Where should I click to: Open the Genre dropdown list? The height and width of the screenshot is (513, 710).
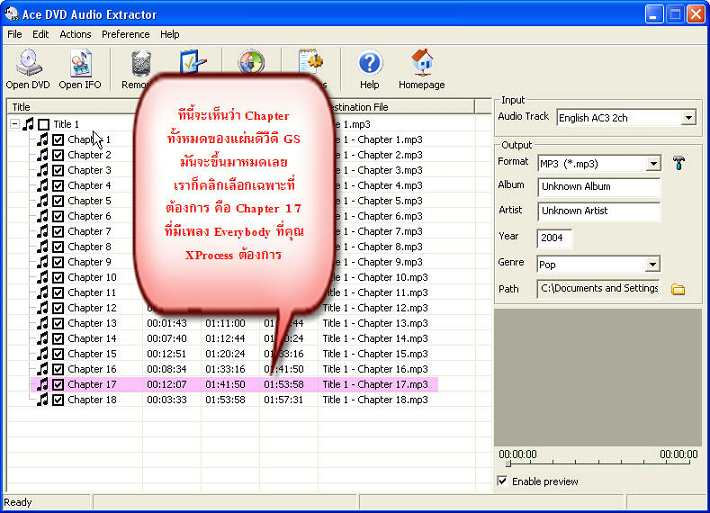[x=652, y=264]
